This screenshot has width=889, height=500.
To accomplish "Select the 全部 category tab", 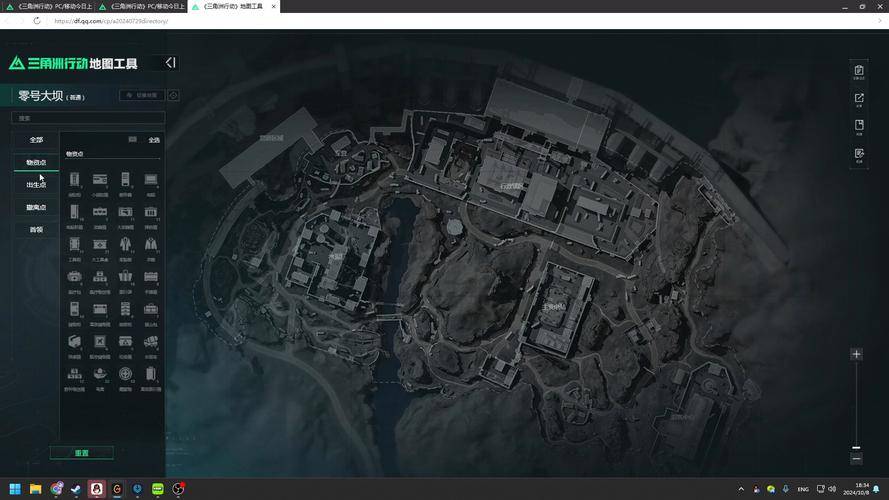I will click(x=36, y=140).
